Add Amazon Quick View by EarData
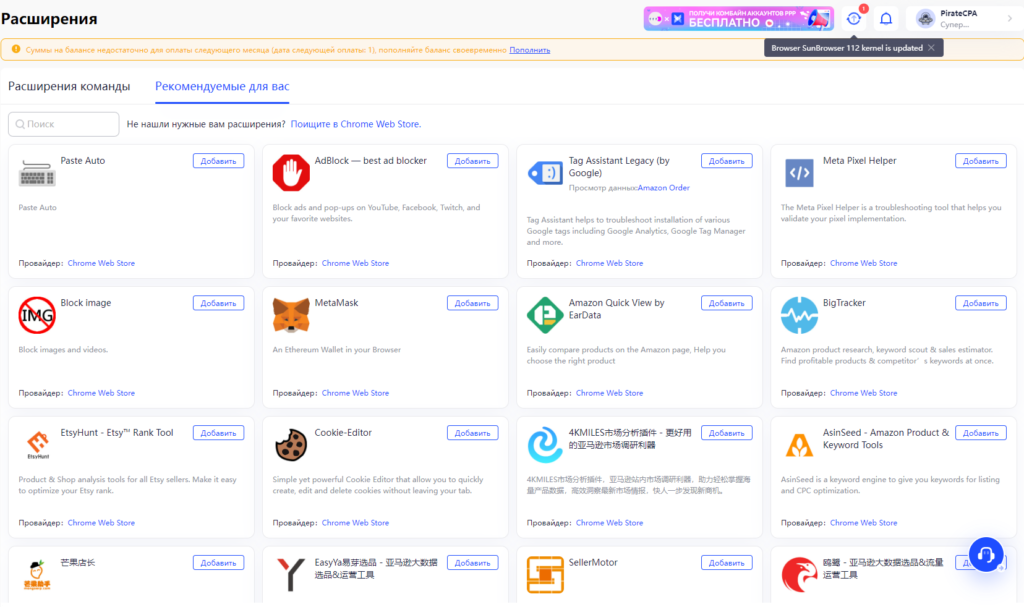Viewport: 1024px width, 607px height. point(727,304)
